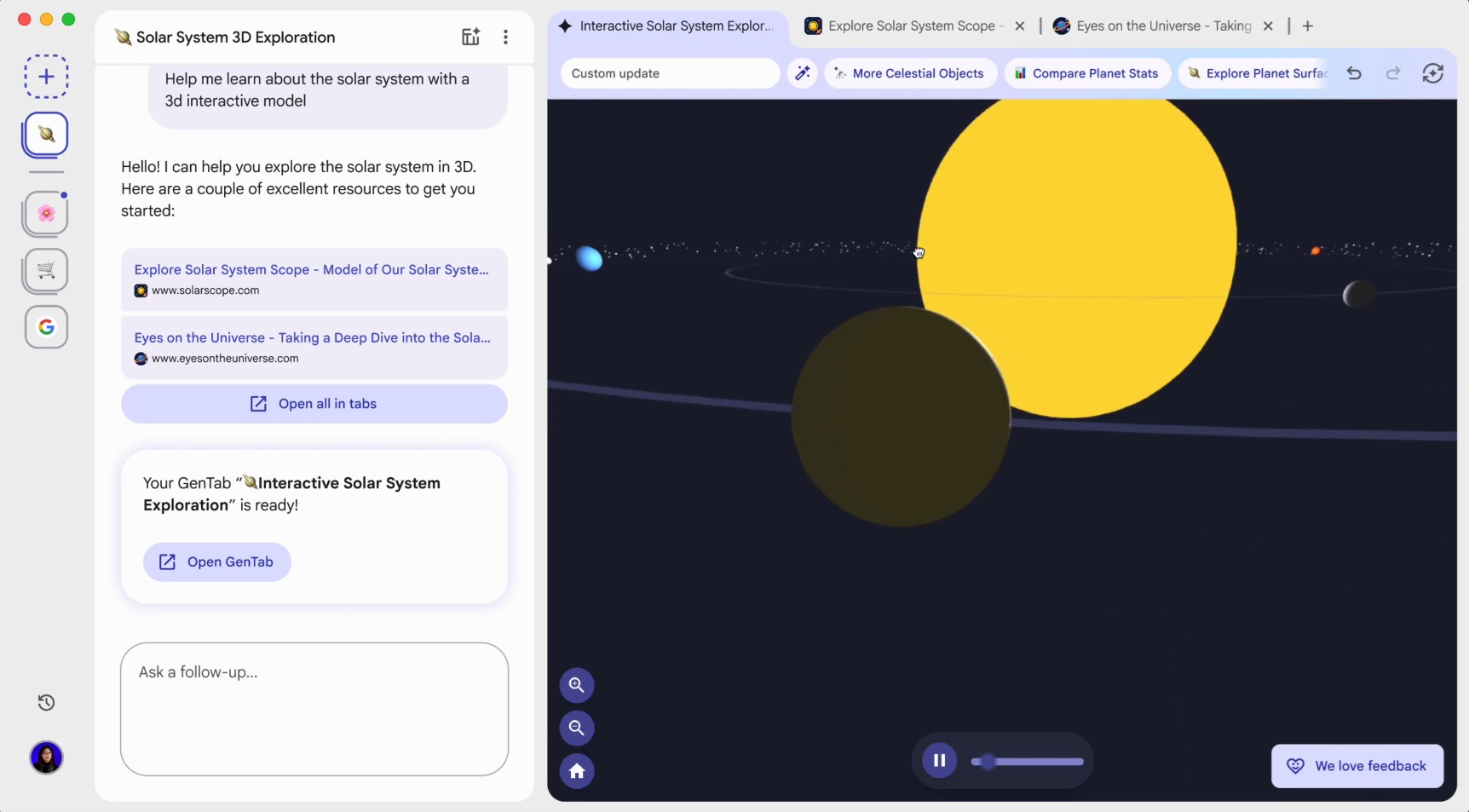
Task: Select the Google icon in the sidebar
Action: click(x=46, y=327)
